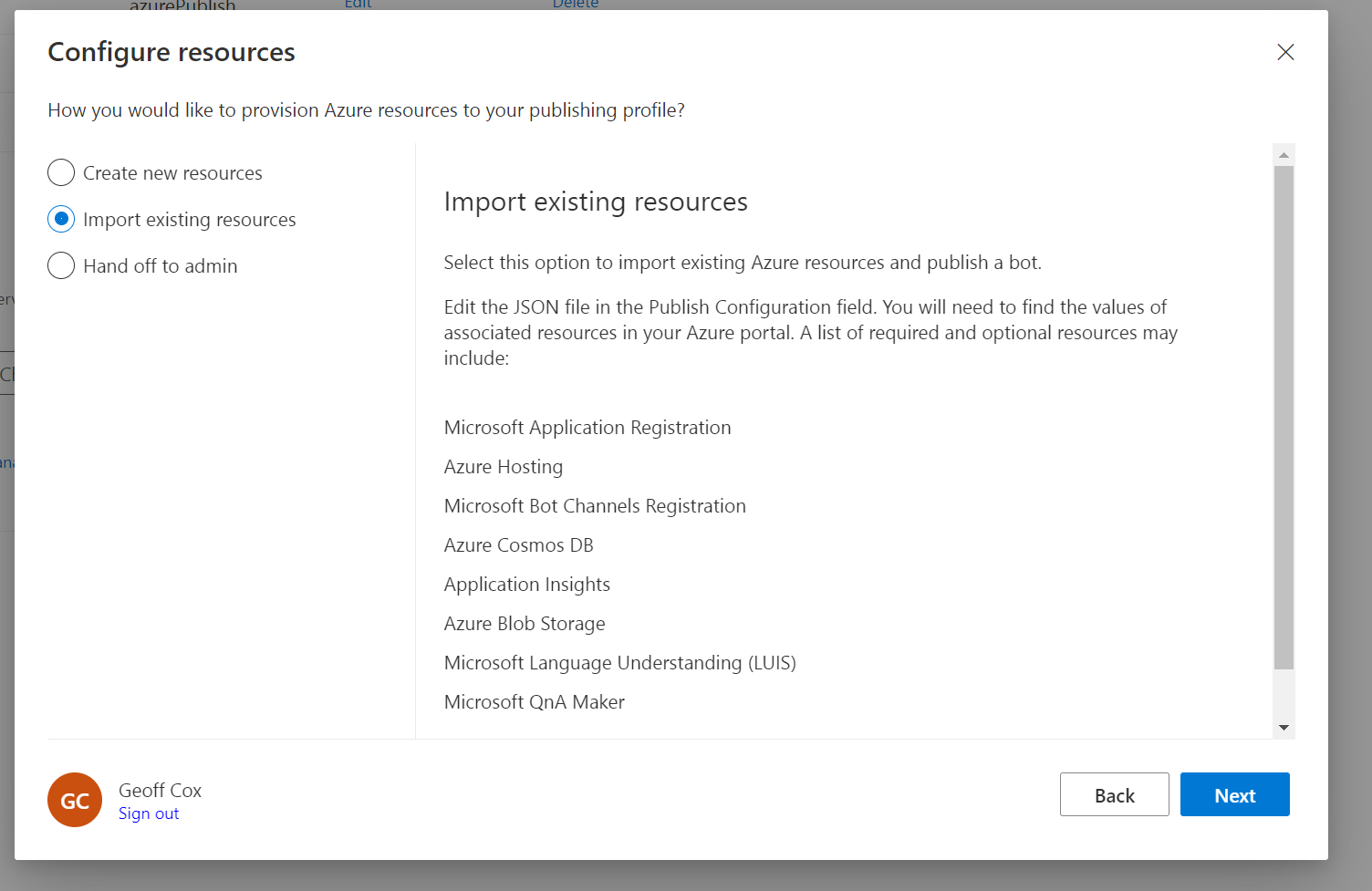Click Application Insights in the resource list
The image size is (1372, 891).
point(526,585)
